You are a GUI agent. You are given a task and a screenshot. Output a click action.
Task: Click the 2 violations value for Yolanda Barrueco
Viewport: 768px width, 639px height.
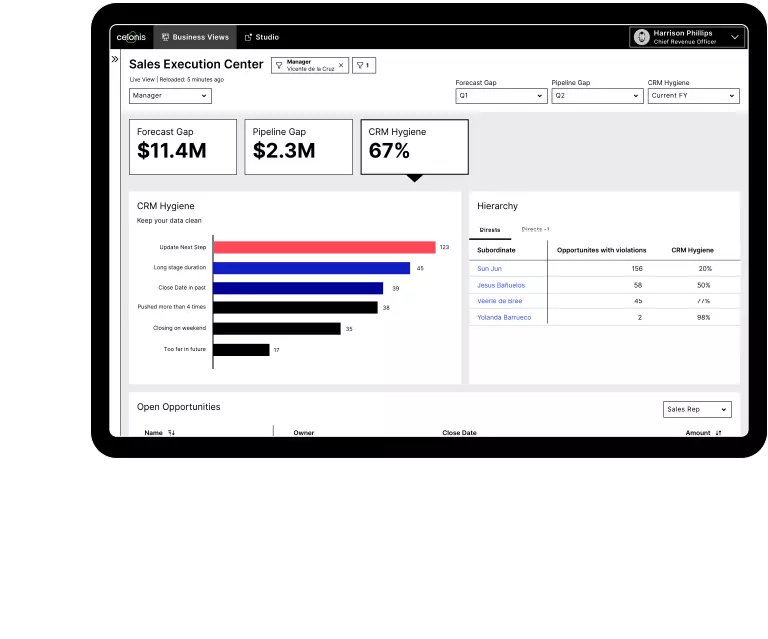[x=640, y=317]
